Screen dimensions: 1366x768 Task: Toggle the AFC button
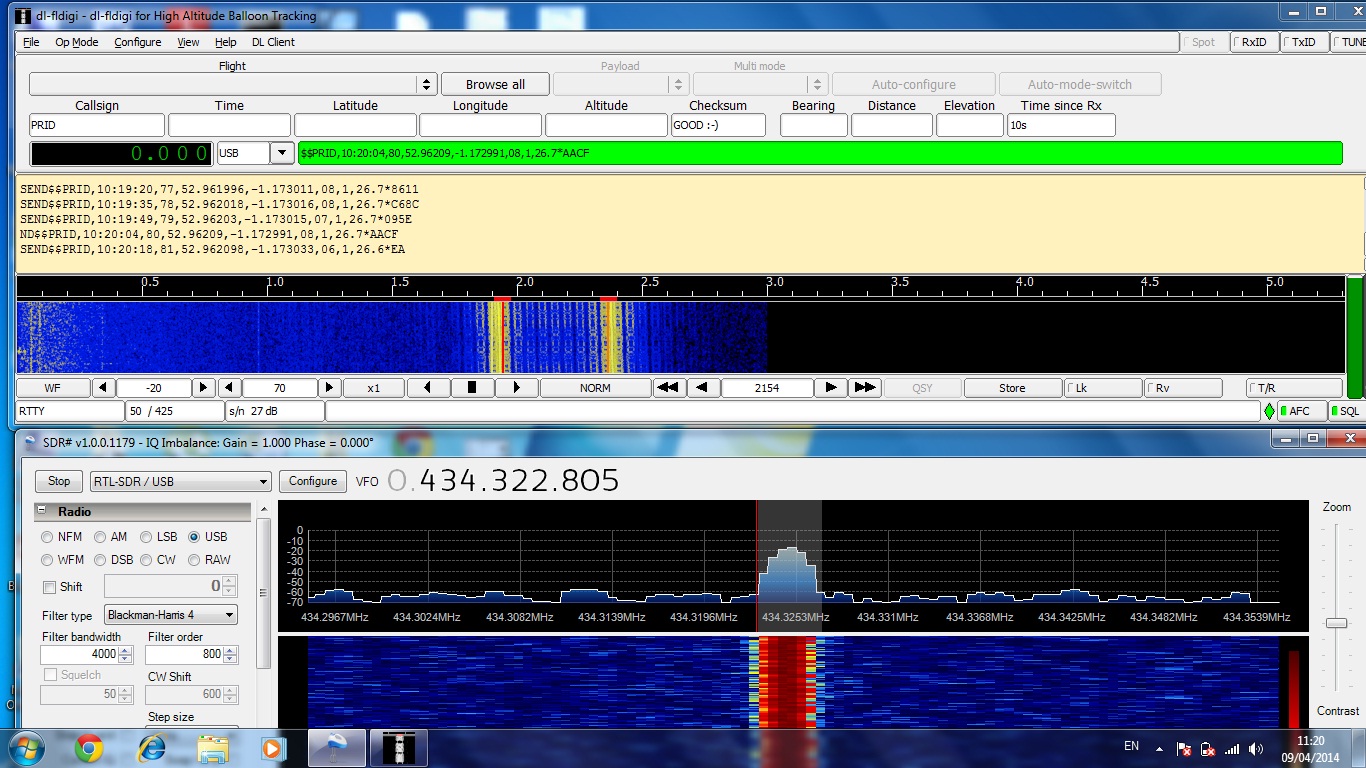pos(1298,411)
